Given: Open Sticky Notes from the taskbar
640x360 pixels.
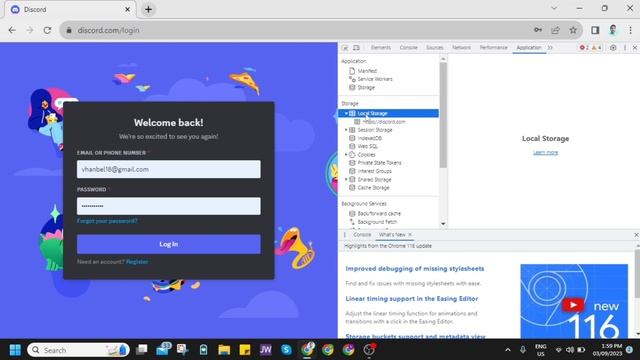Looking at the screenshot, I should pos(244,350).
